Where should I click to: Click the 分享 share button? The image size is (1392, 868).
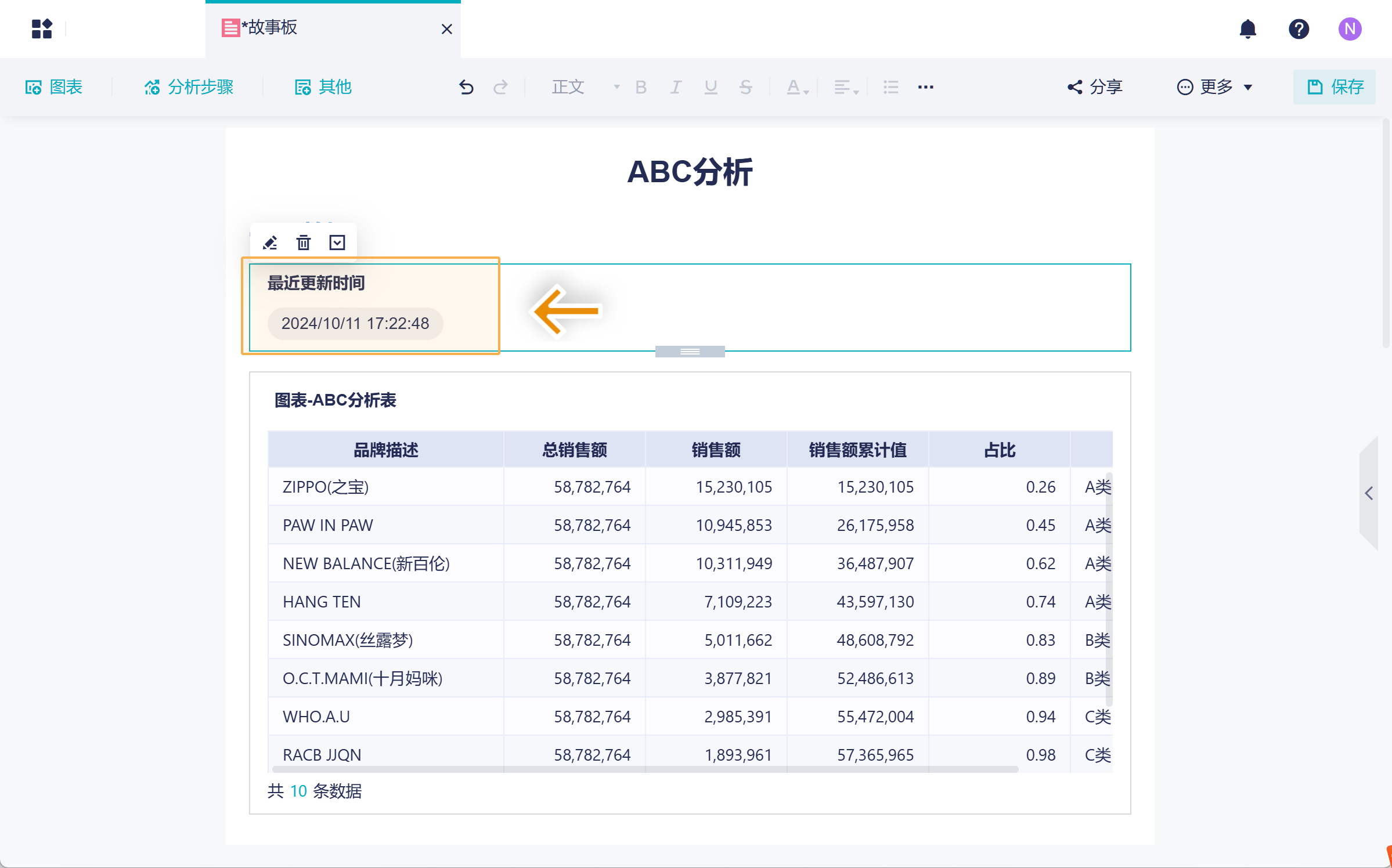tap(1095, 87)
